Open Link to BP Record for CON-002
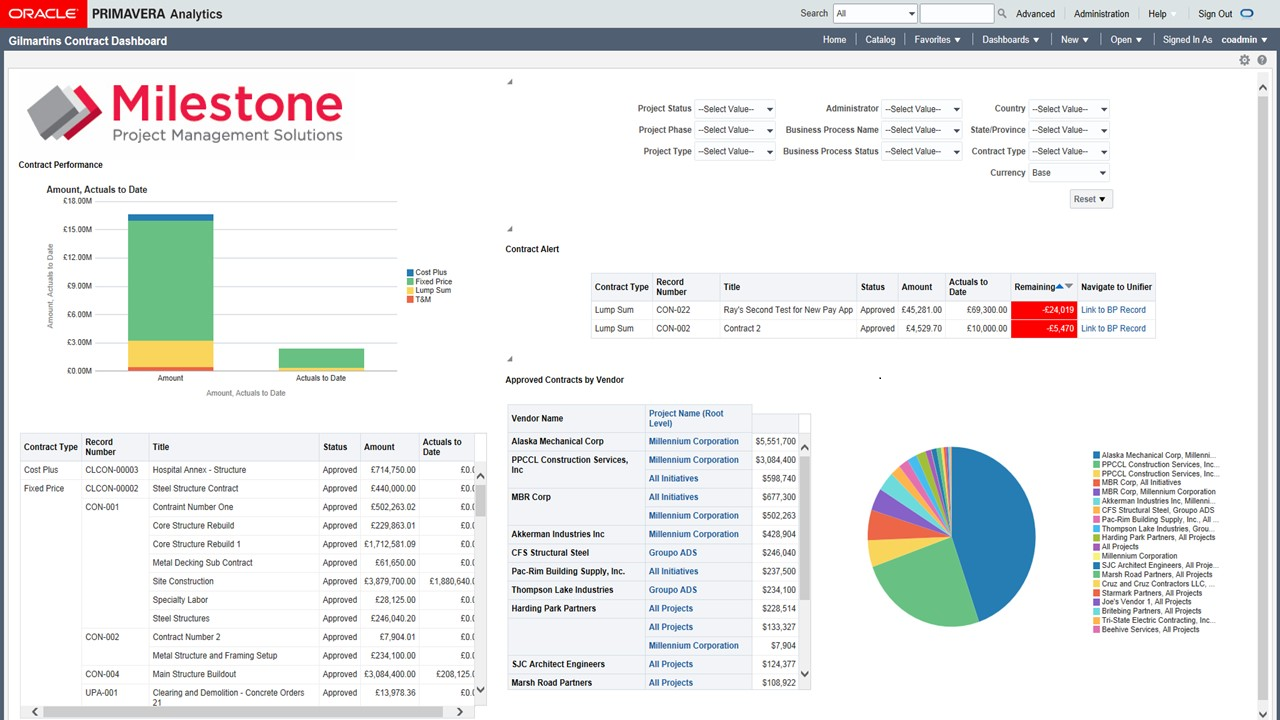 tap(1113, 328)
